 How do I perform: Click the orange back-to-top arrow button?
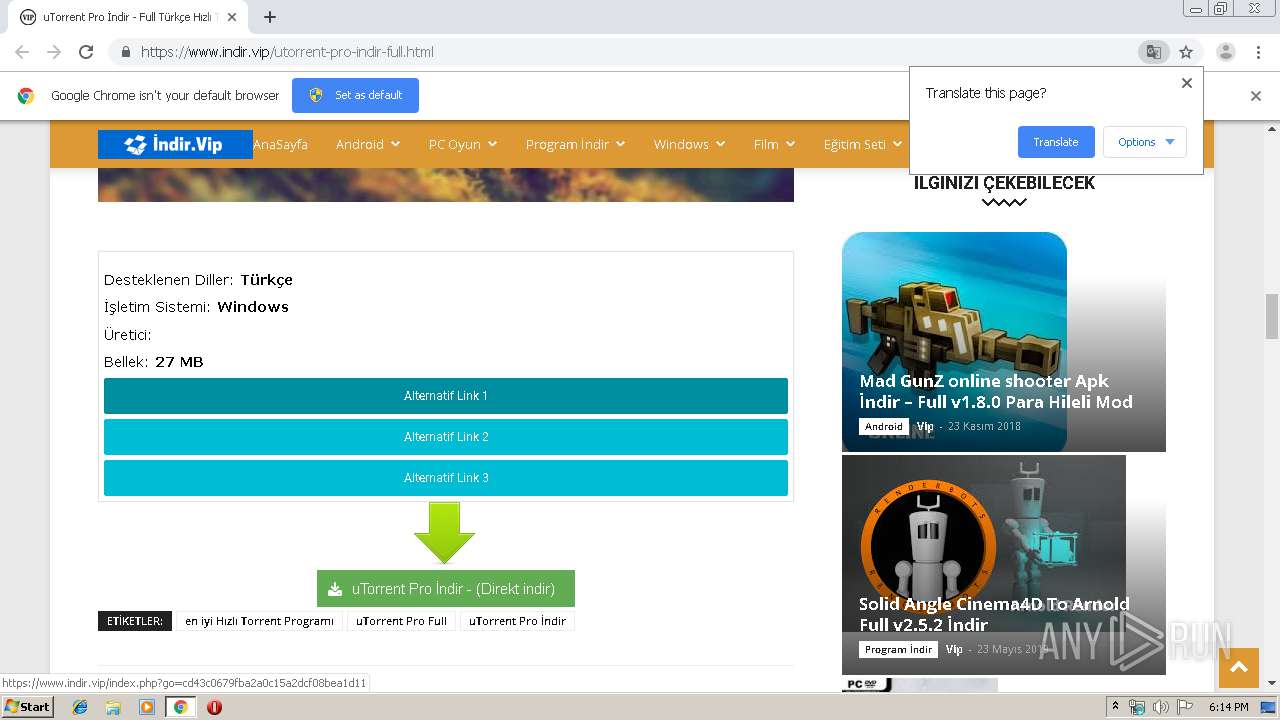click(1239, 667)
